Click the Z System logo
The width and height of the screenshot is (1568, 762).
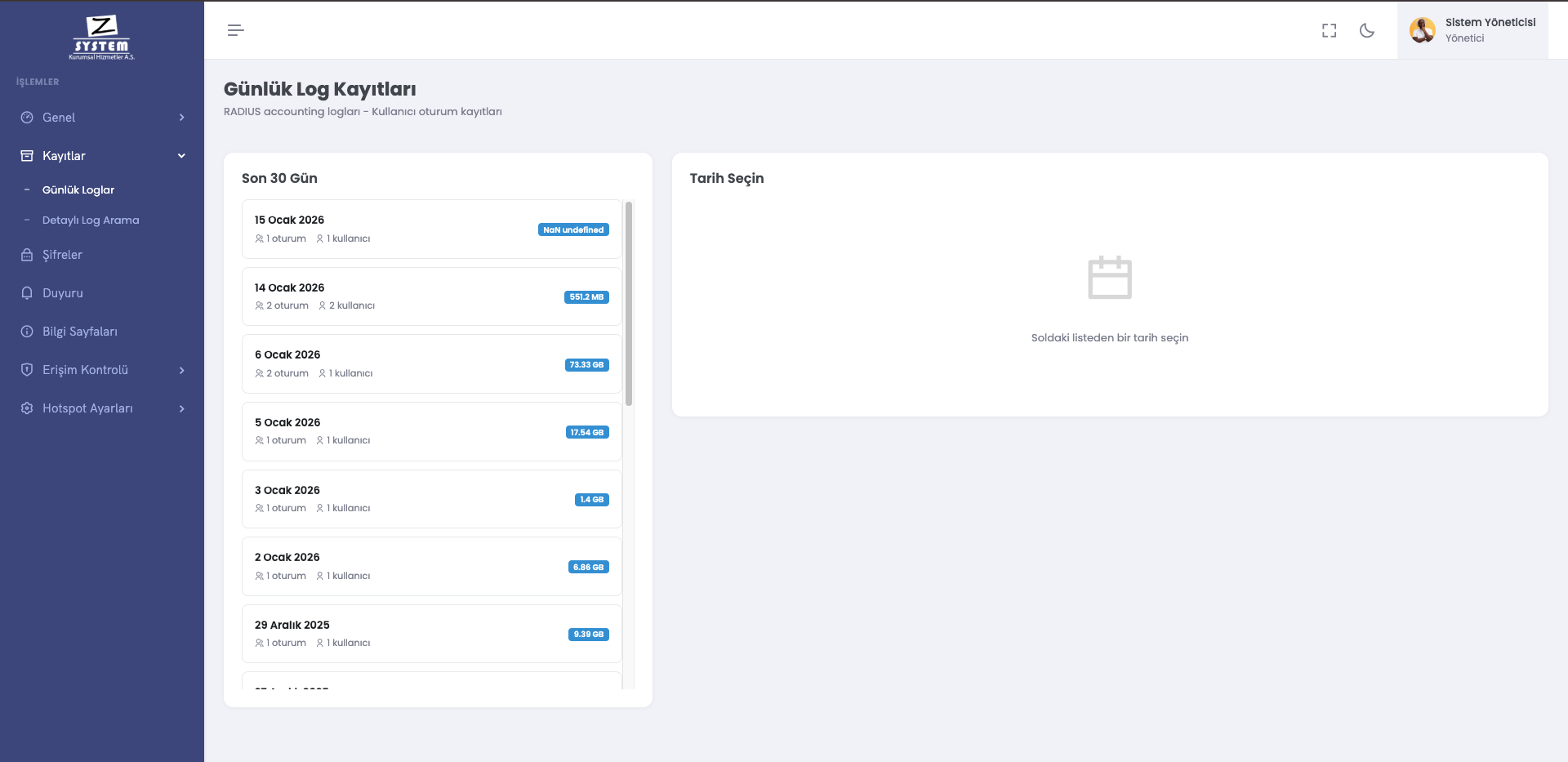(102, 37)
